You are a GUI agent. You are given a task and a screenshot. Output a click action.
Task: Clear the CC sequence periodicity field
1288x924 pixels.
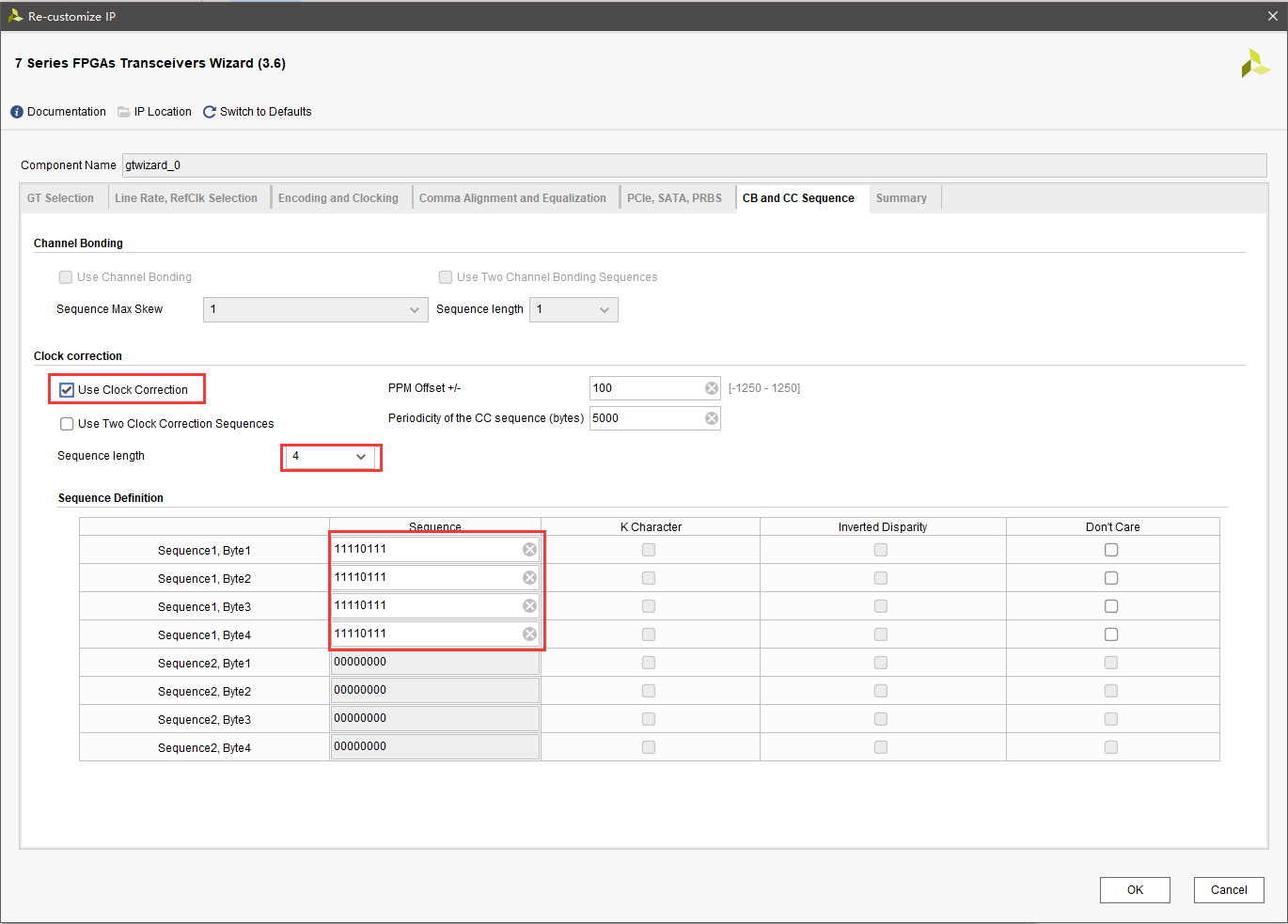click(712, 418)
